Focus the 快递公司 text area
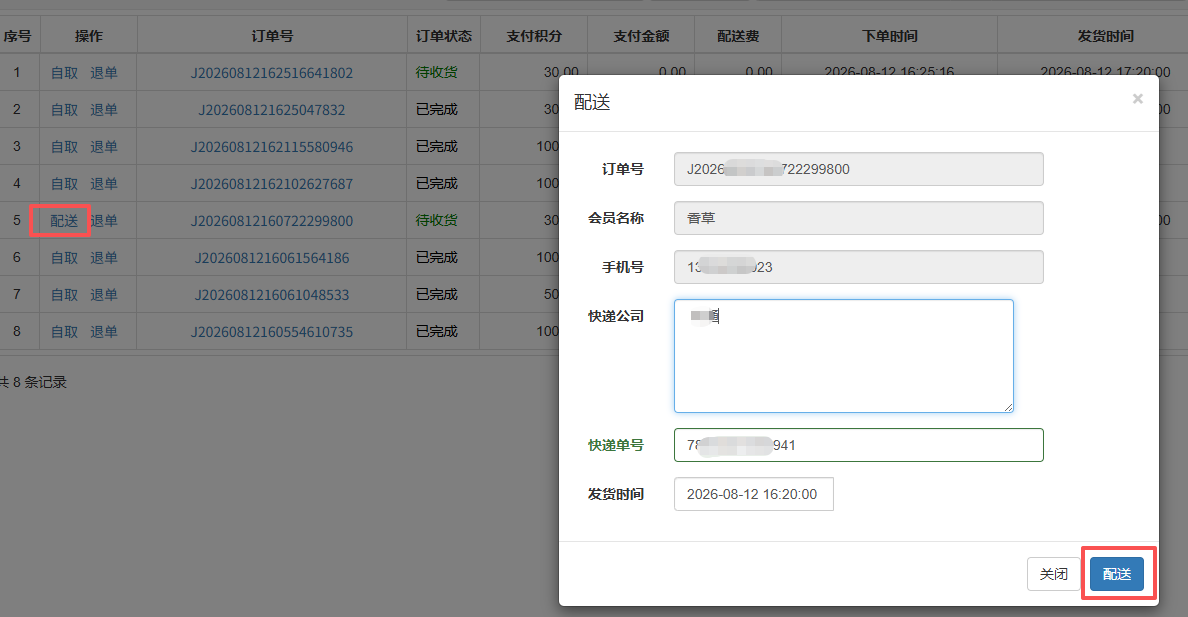The image size is (1188, 617). (843, 356)
